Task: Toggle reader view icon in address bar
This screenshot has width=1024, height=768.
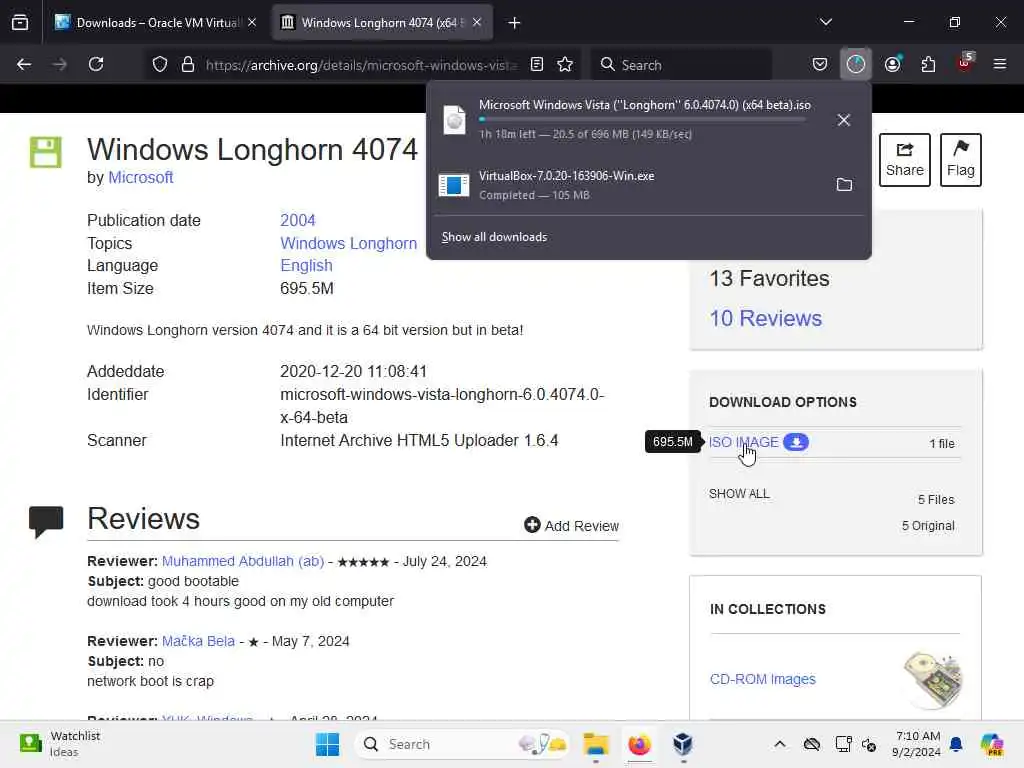Action: pos(537,65)
